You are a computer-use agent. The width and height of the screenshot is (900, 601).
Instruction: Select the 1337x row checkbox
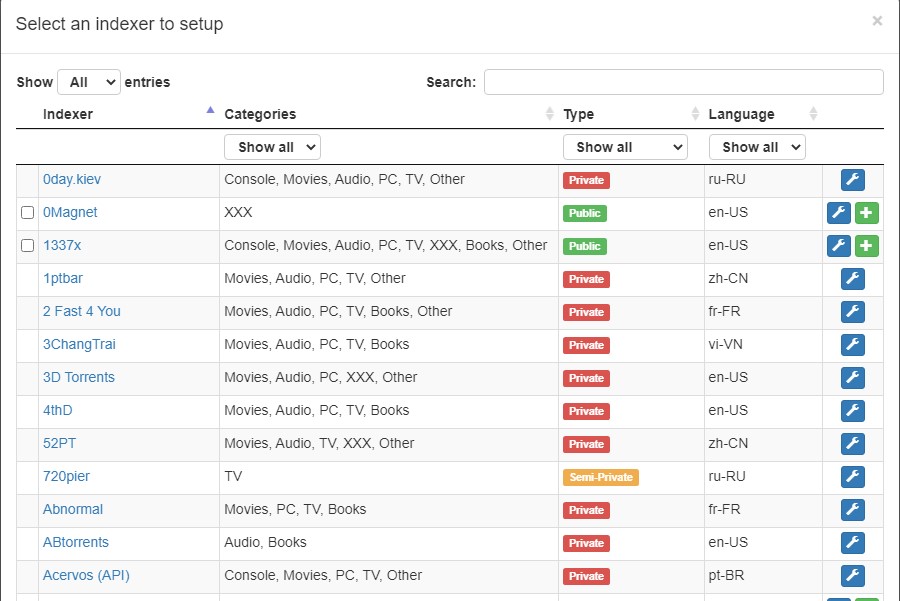coord(28,246)
